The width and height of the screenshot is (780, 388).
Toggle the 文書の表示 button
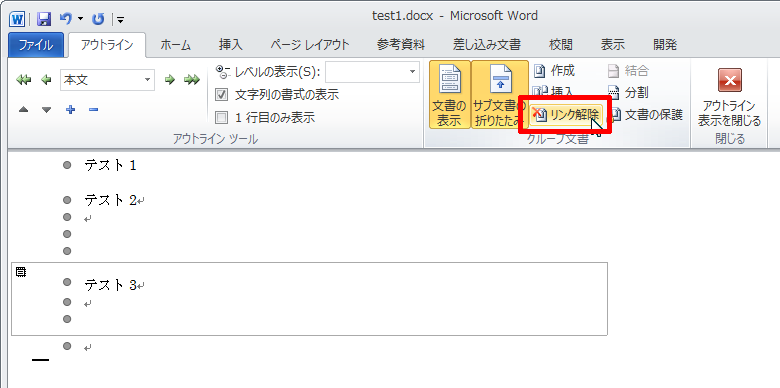(x=449, y=95)
